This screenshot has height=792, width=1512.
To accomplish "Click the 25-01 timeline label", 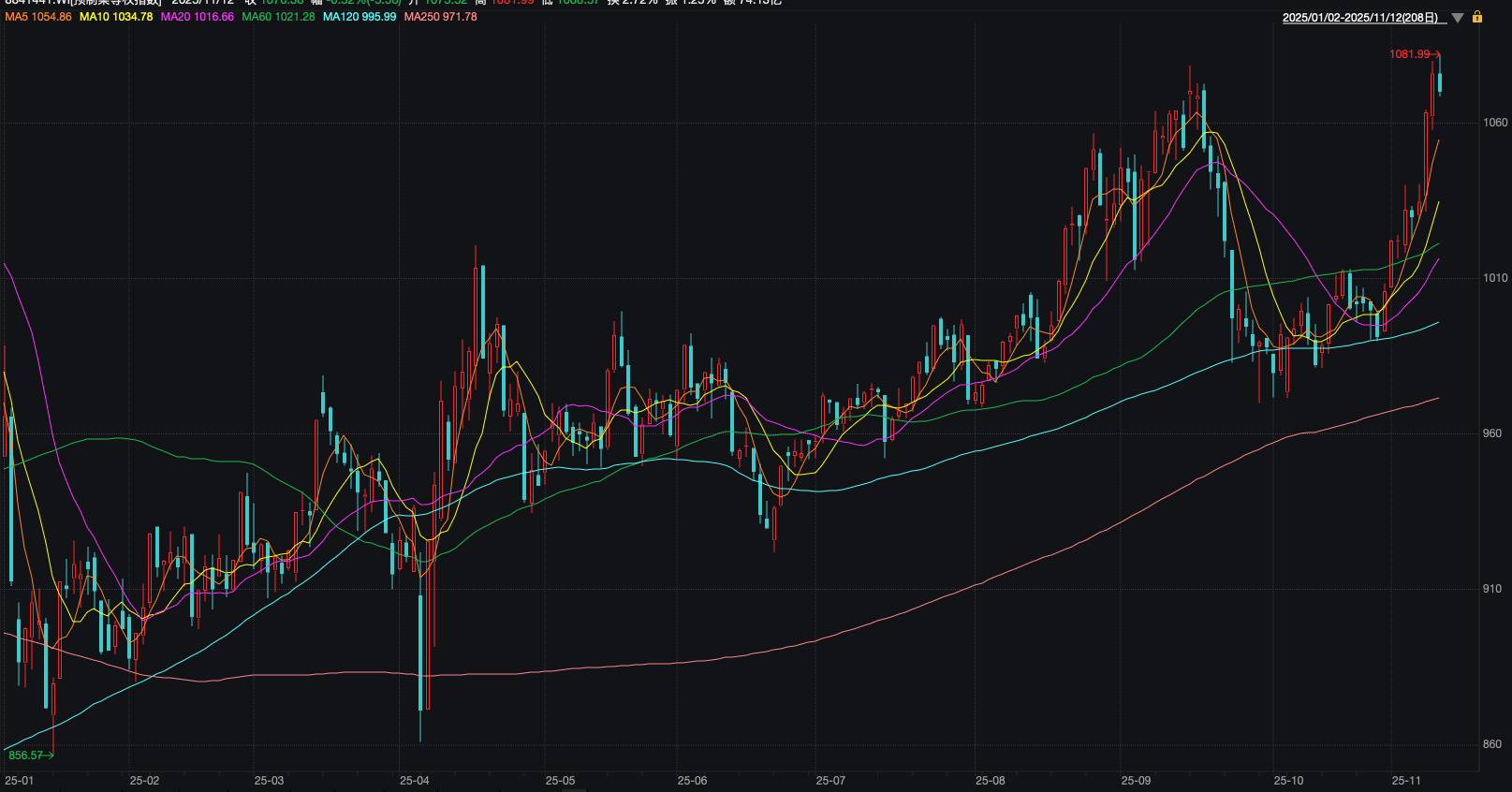I will point(19,781).
